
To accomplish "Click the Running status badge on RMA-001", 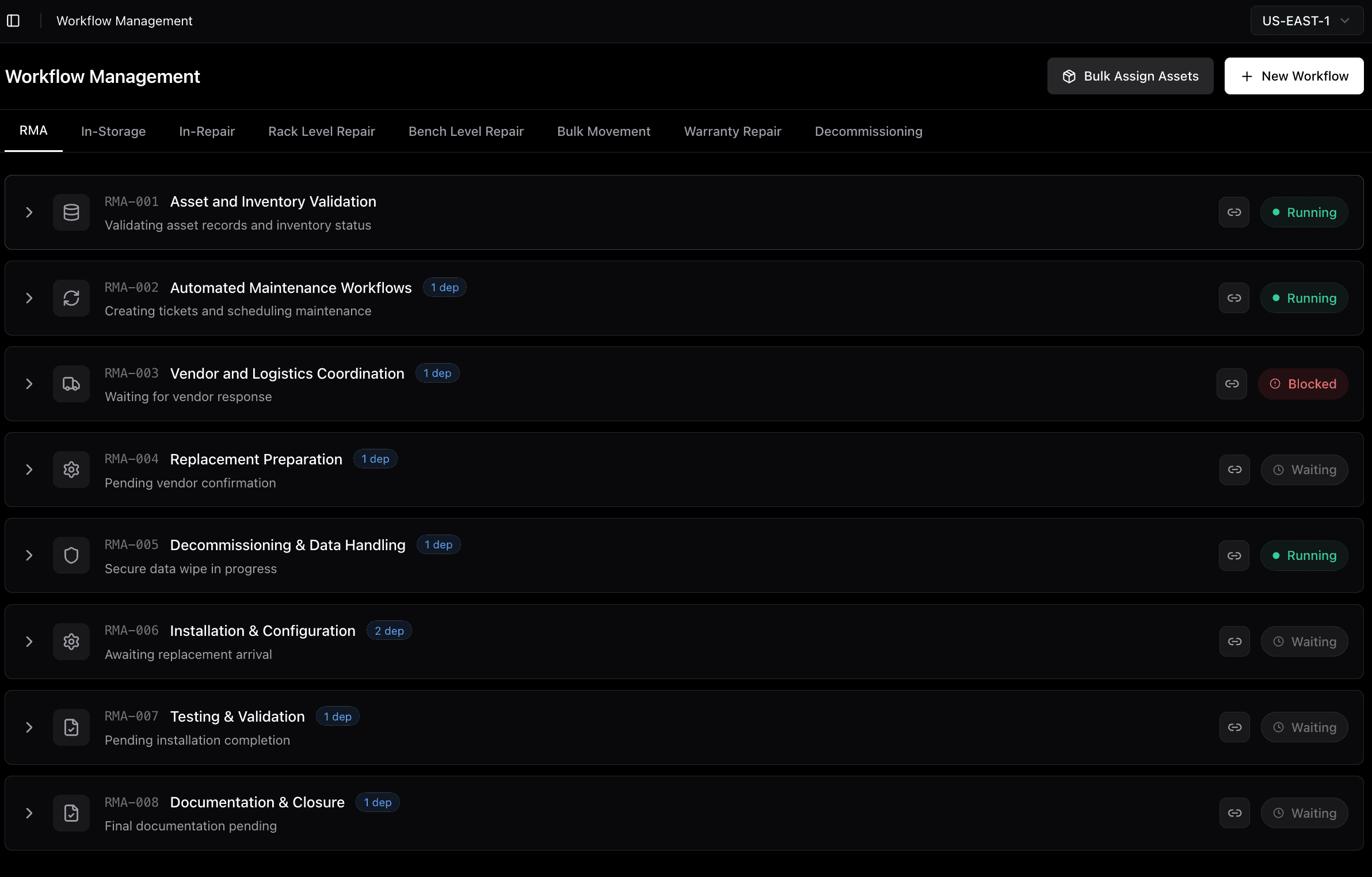I will (x=1304, y=212).
